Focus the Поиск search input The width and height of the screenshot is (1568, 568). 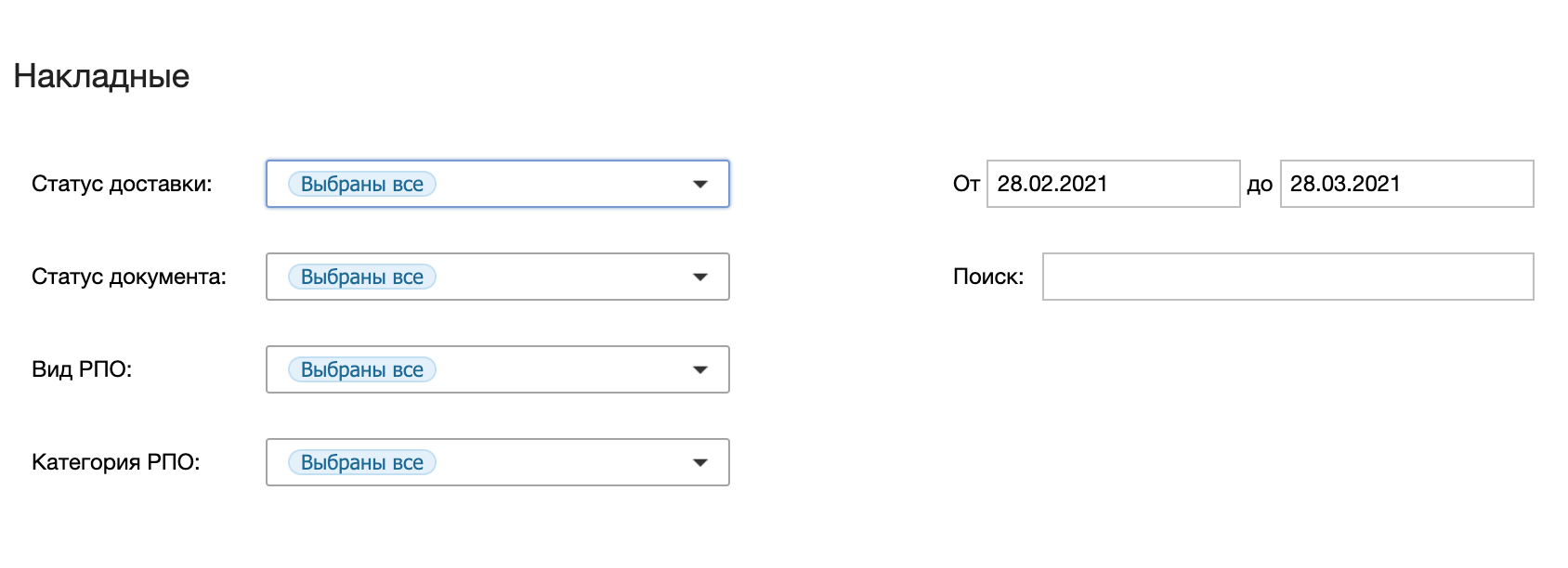(1287, 277)
